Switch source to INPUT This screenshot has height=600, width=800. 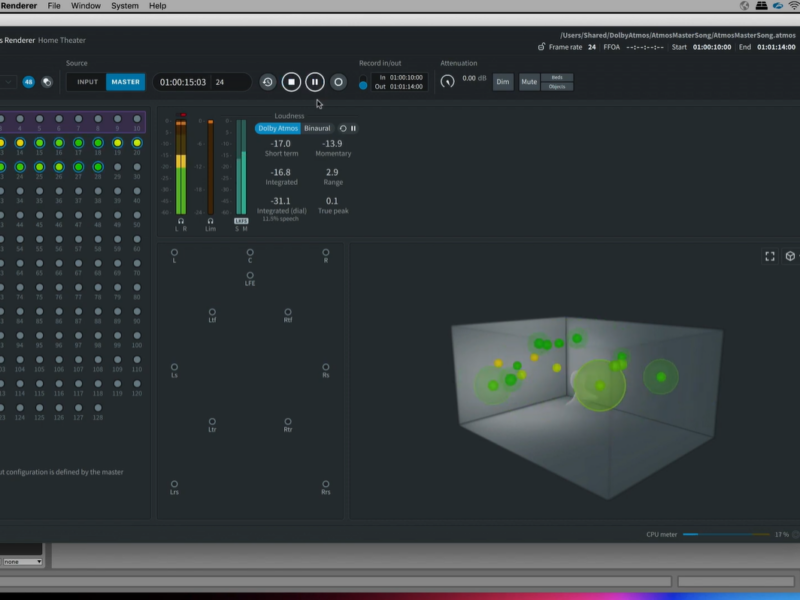point(88,82)
